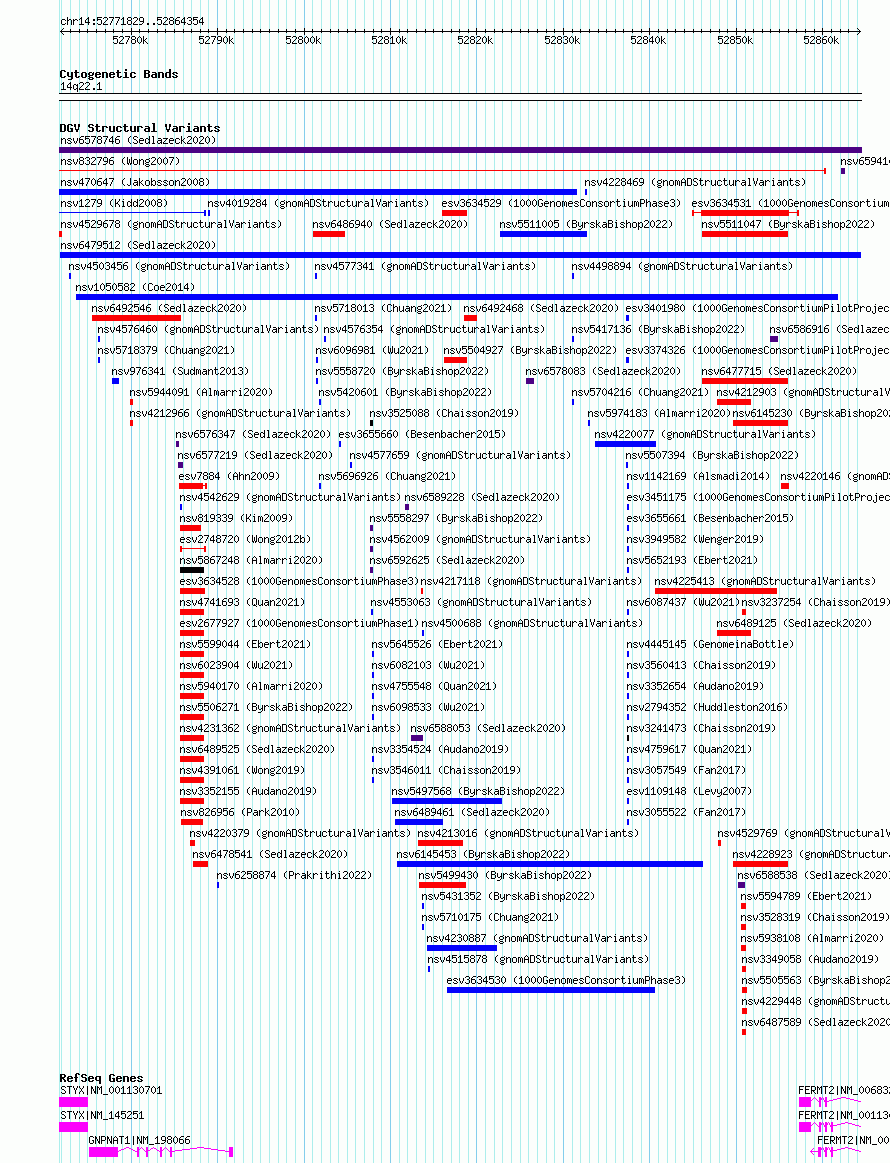890x1163 pixels.
Task: Select esv7884 (Ahn2009) label
Action: click(x=230, y=476)
